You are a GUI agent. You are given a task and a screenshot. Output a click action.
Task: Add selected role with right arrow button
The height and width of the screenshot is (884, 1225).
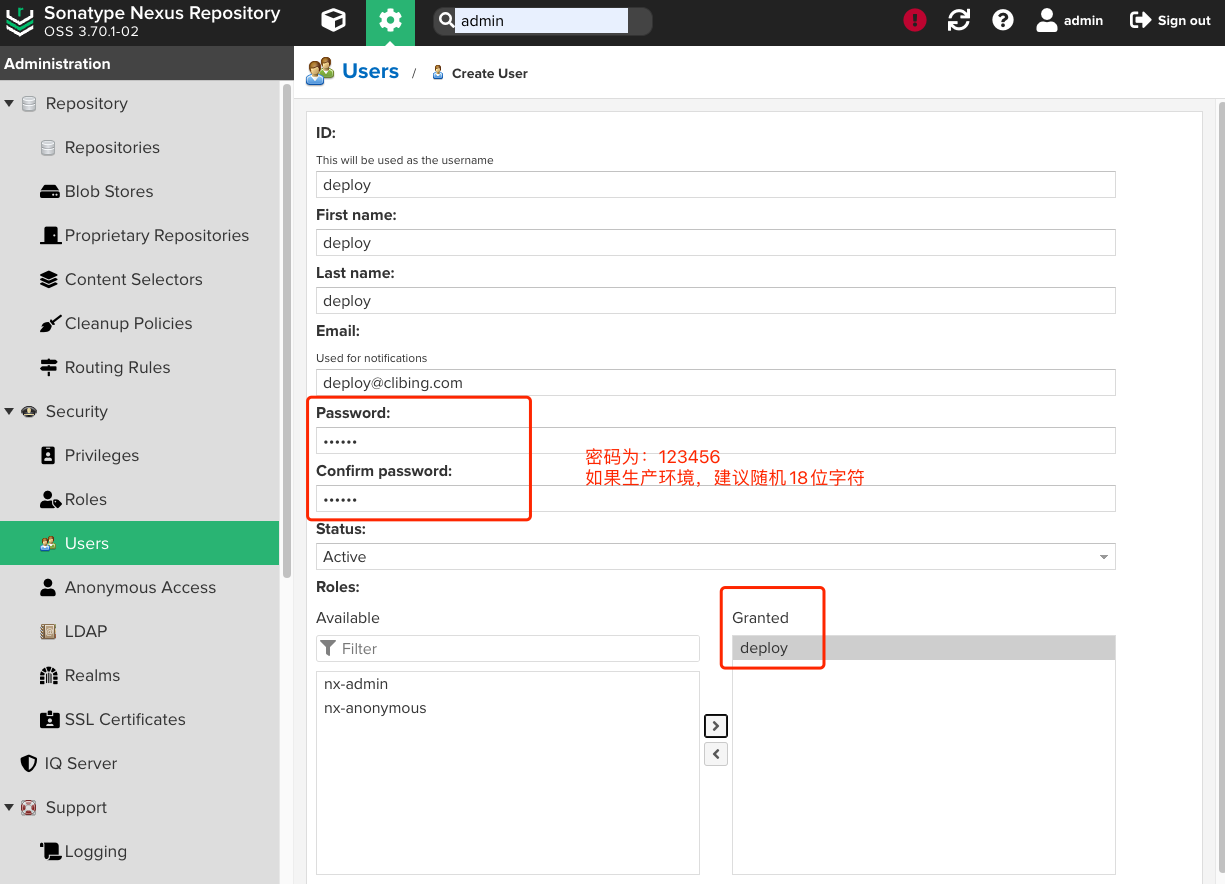coord(715,726)
